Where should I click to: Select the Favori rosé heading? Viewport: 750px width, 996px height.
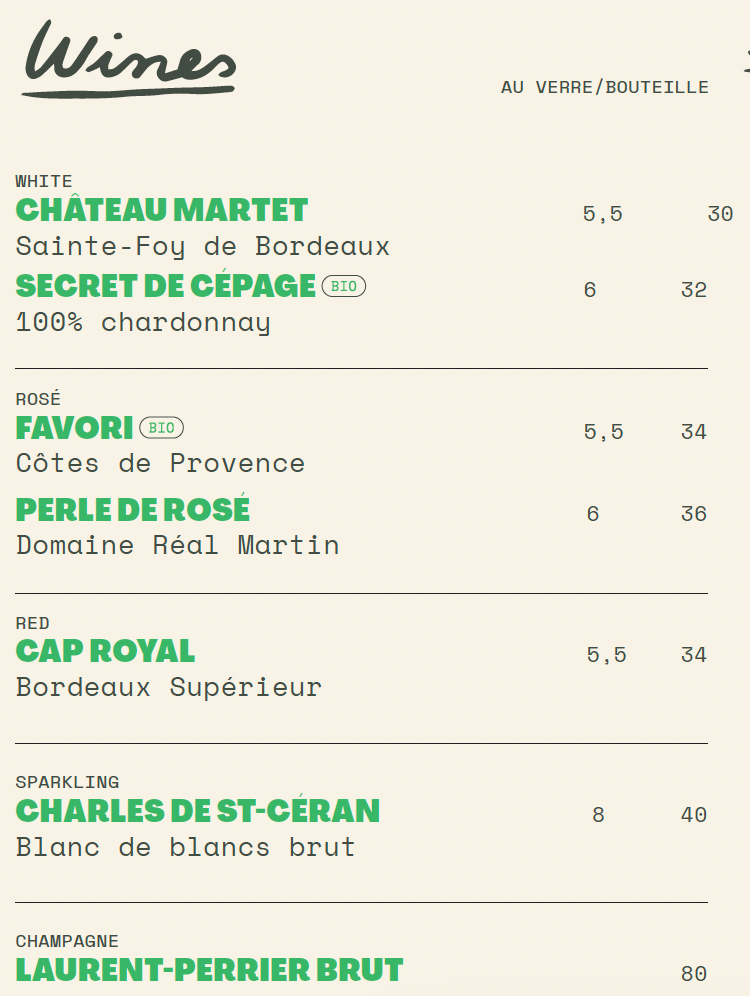point(74,428)
